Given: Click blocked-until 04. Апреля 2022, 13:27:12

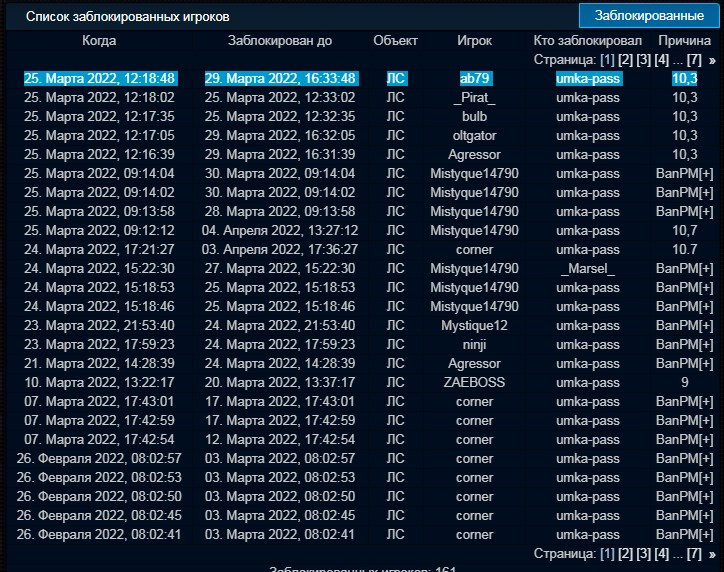Looking at the screenshot, I should tap(280, 230).
